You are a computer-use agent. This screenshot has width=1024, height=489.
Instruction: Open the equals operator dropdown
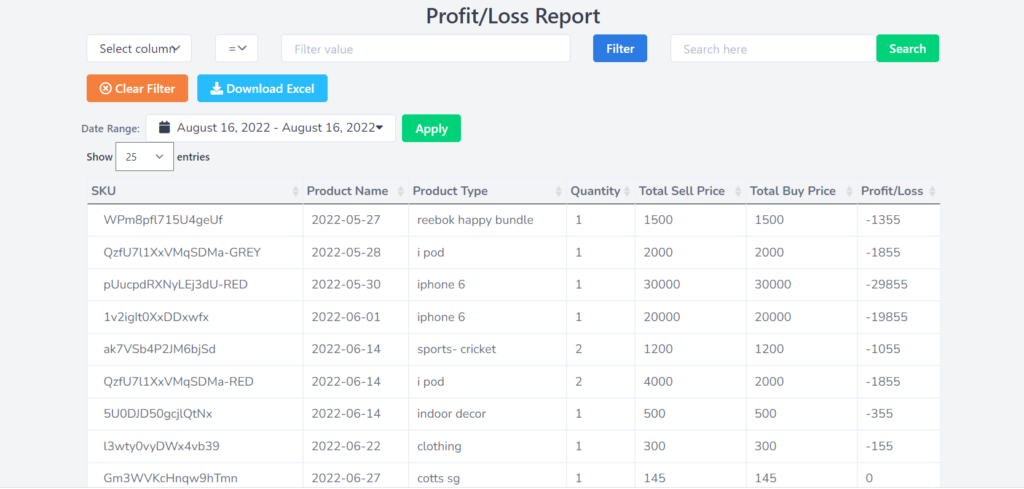pyautogui.click(x=237, y=49)
